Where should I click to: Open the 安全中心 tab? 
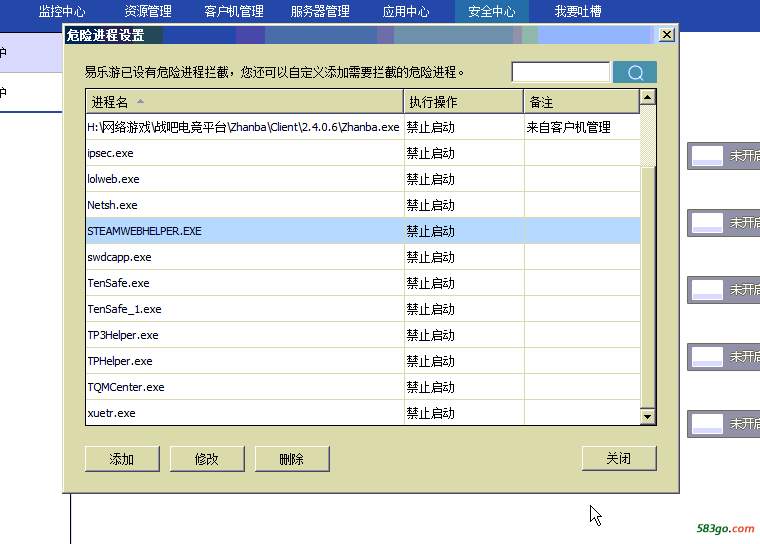[x=491, y=12]
